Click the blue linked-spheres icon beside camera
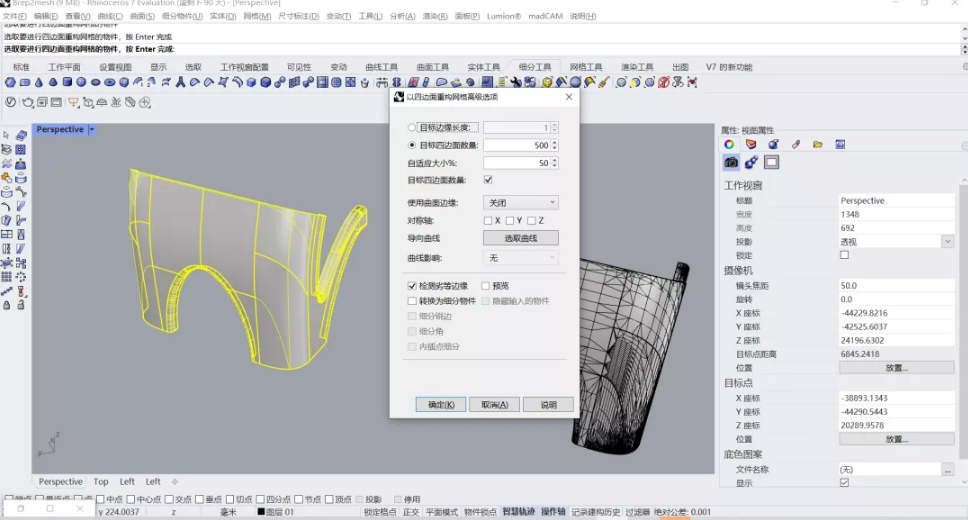 751,162
